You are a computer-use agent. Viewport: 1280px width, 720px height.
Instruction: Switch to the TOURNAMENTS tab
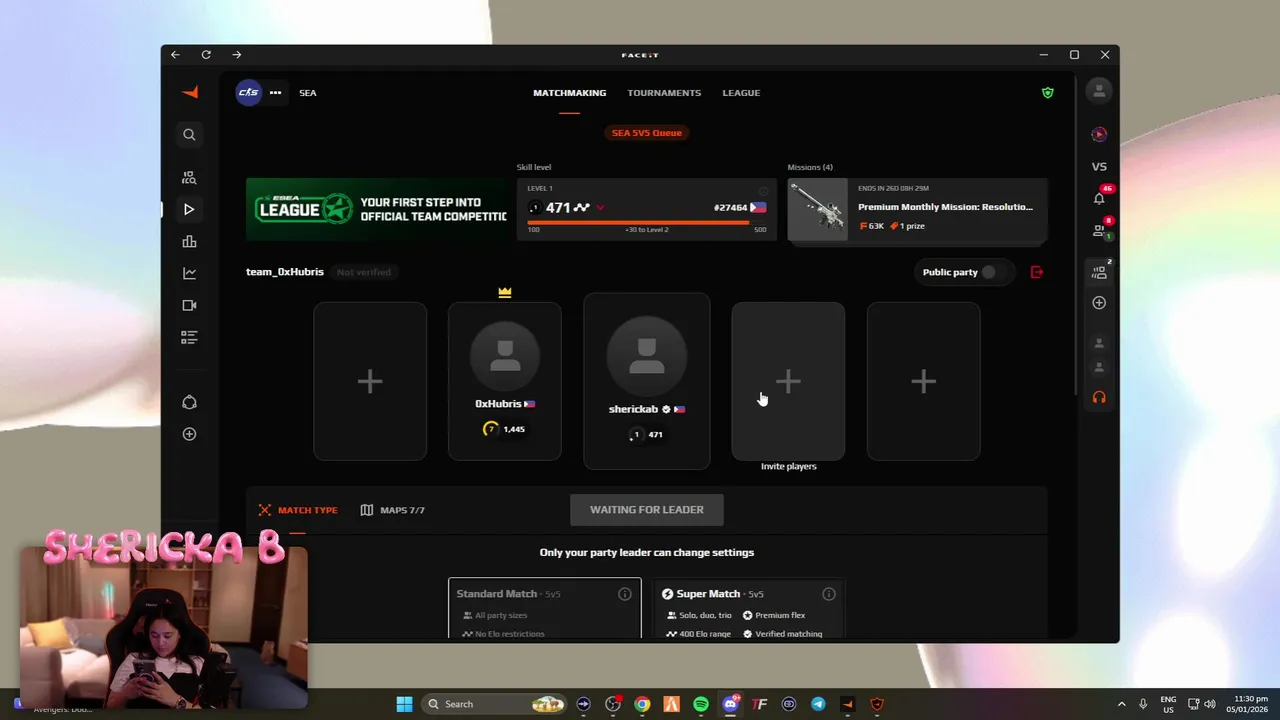tap(664, 93)
